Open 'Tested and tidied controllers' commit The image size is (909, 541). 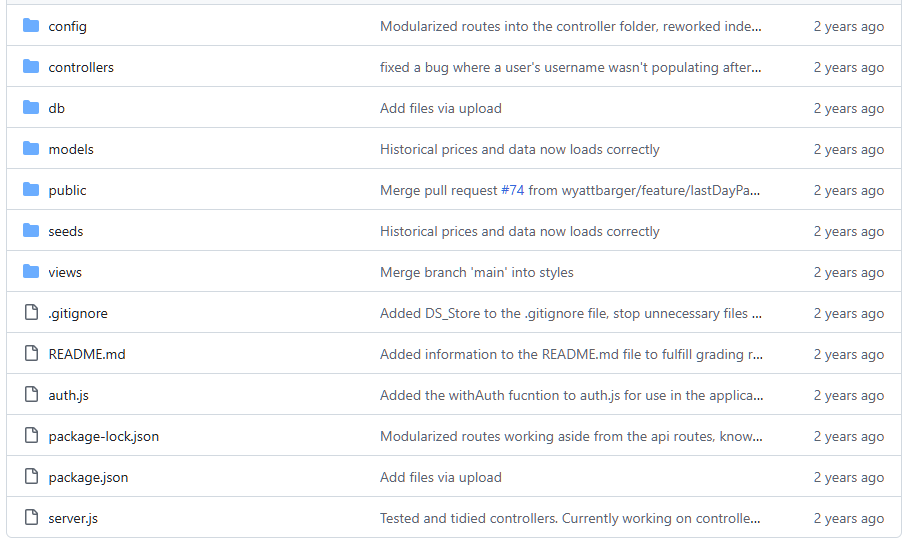(x=570, y=518)
